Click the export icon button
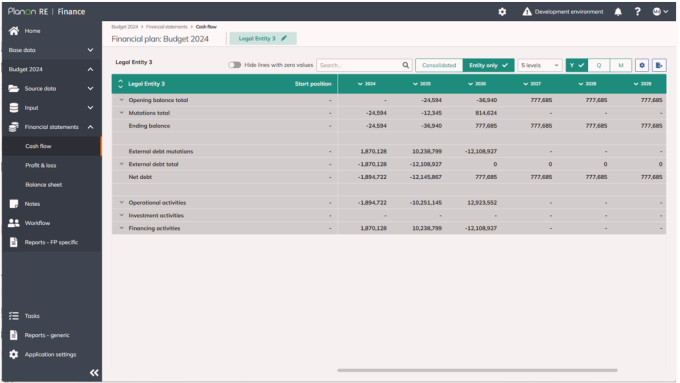680x383 pixels. pos(659,65)
